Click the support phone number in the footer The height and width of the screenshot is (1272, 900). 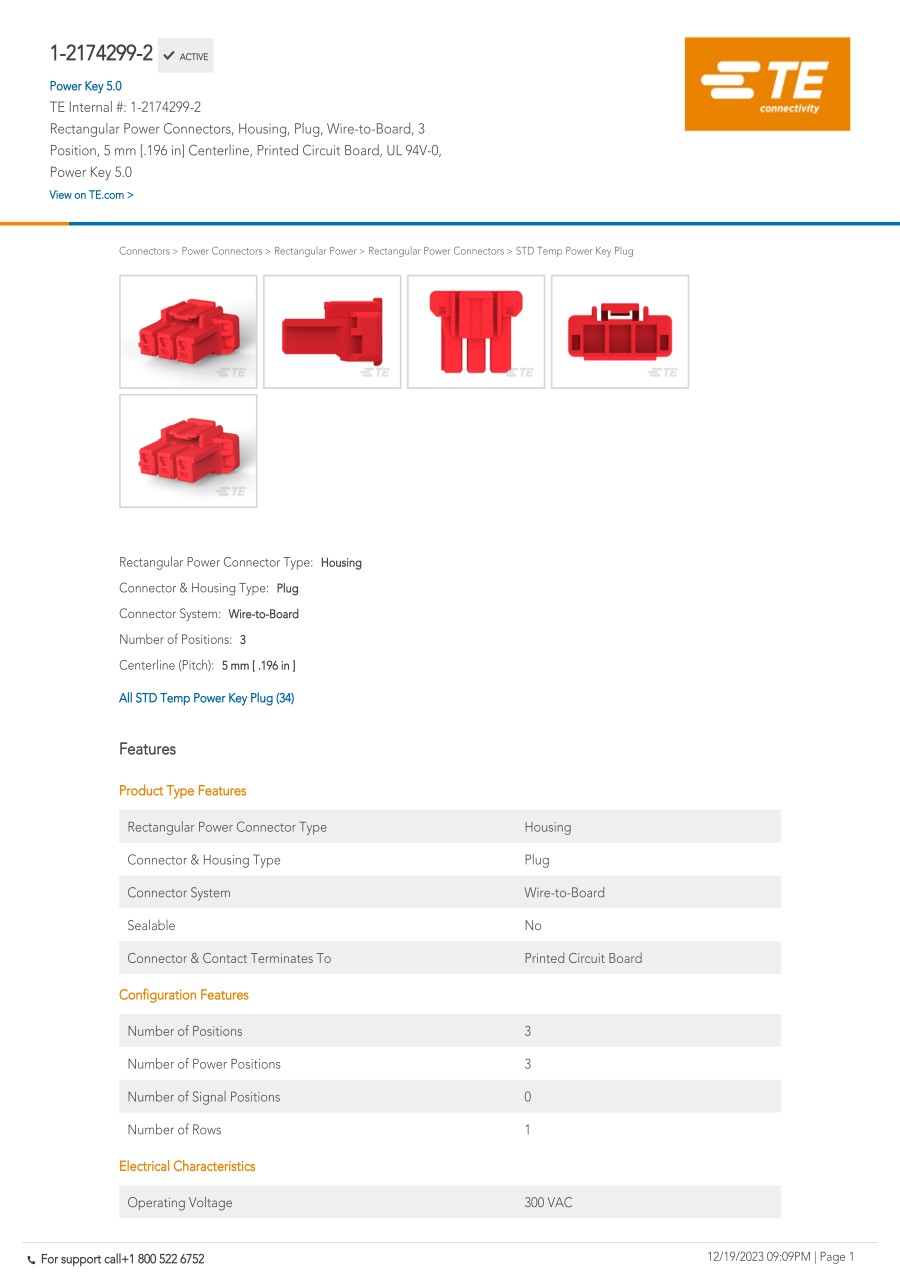pos(163,1259)
